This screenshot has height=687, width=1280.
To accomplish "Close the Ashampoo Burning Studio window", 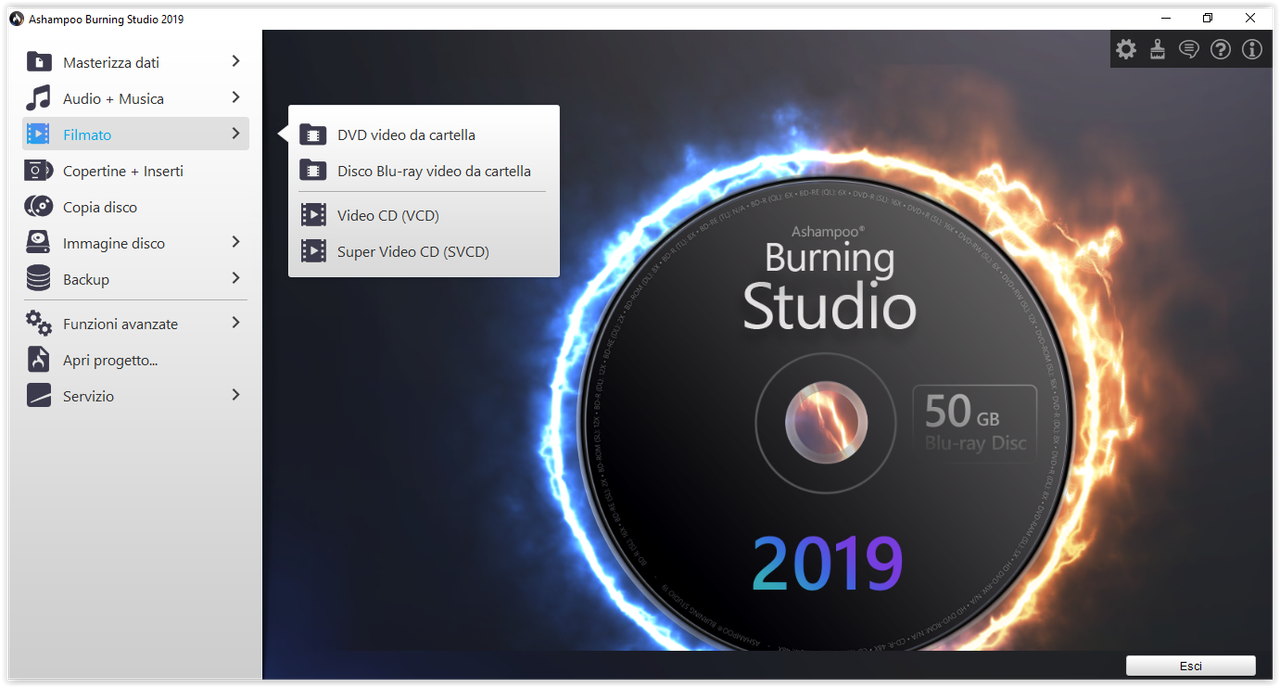I will pyautogui.click(x=1250, y=18).
